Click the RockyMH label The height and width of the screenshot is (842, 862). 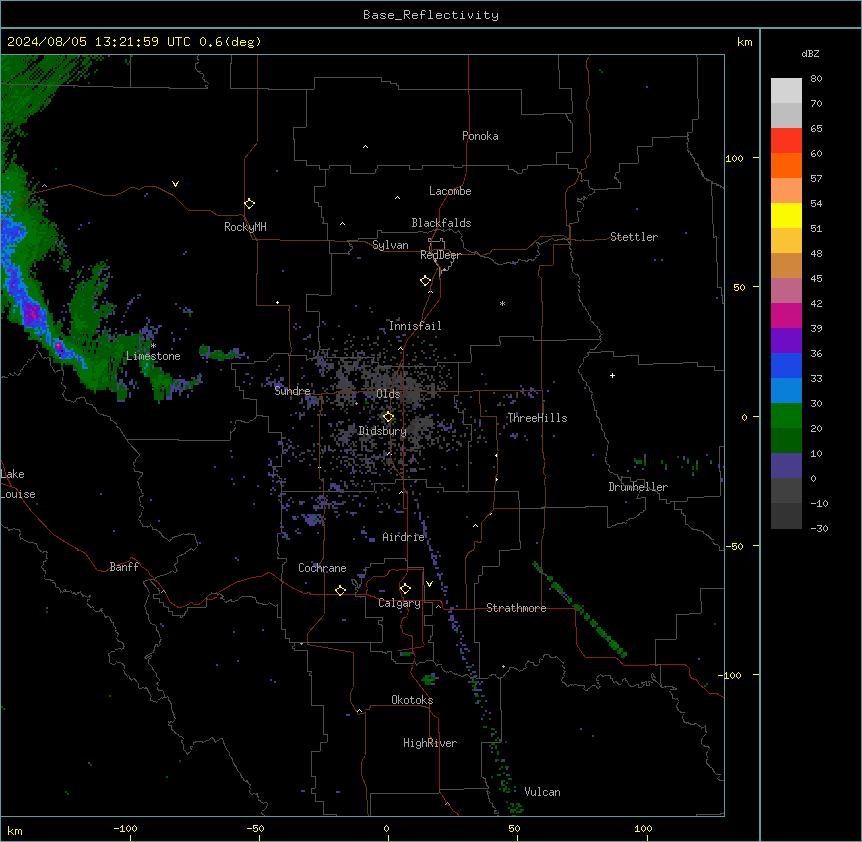[245, 227]
